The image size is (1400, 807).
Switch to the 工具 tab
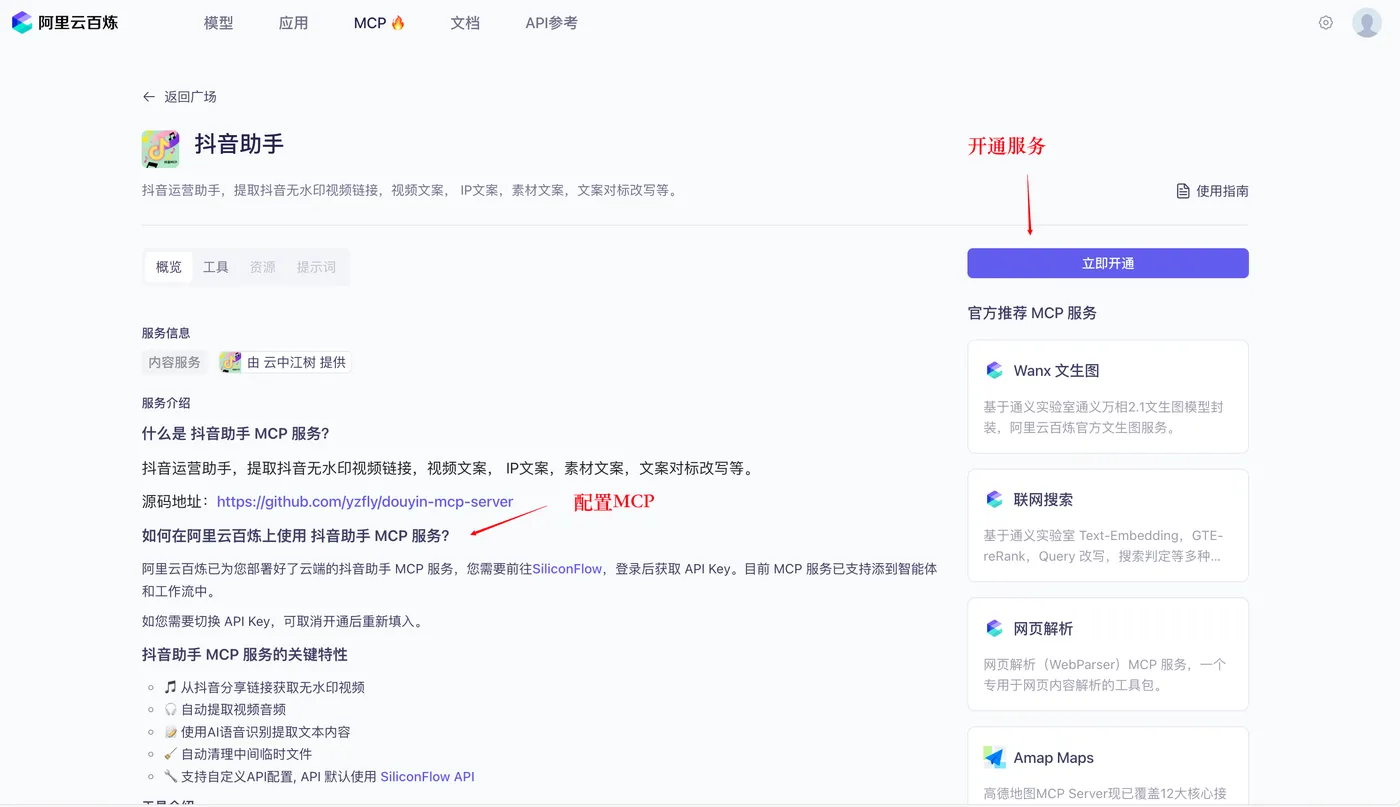(x=216, y=267)
